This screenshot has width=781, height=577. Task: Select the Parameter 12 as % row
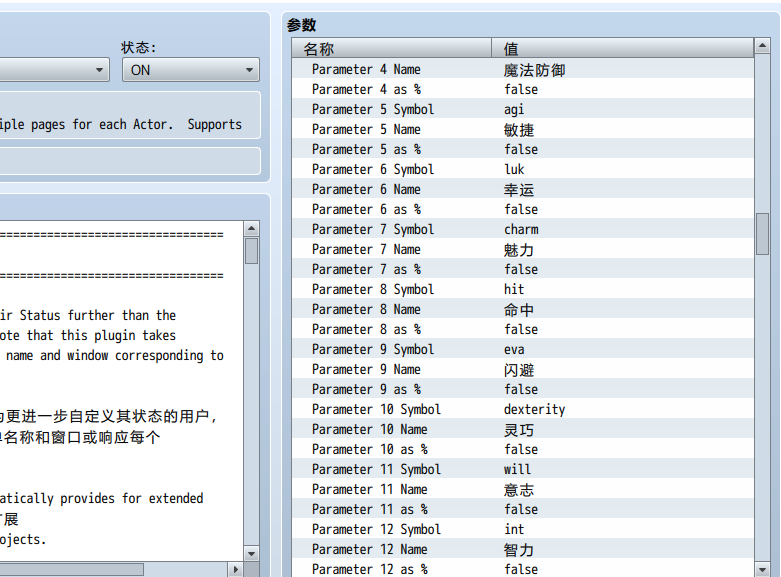click(522, 569)
